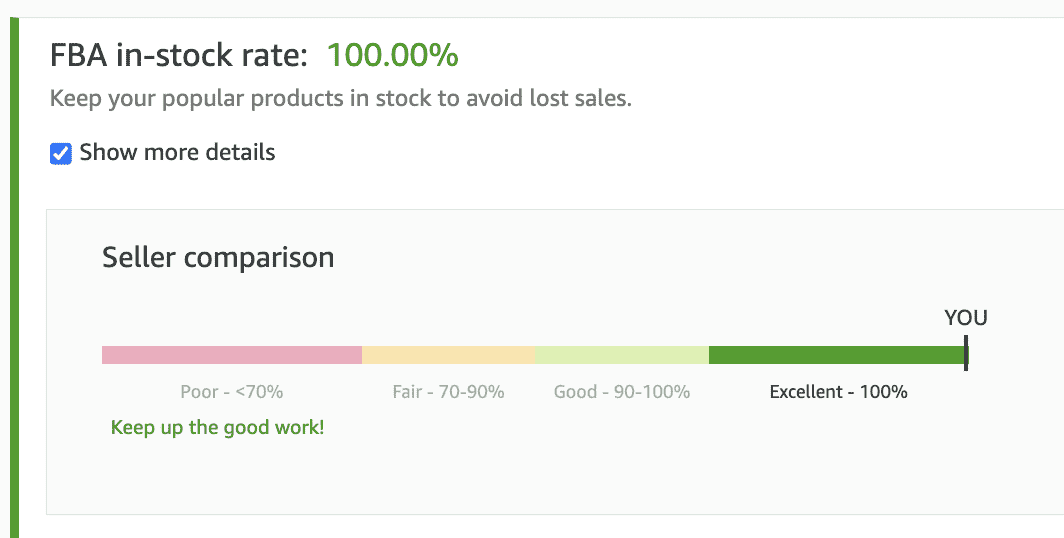Select the pink Poor segment of comparison bar

pyautogui.click(x=231, y=355)
